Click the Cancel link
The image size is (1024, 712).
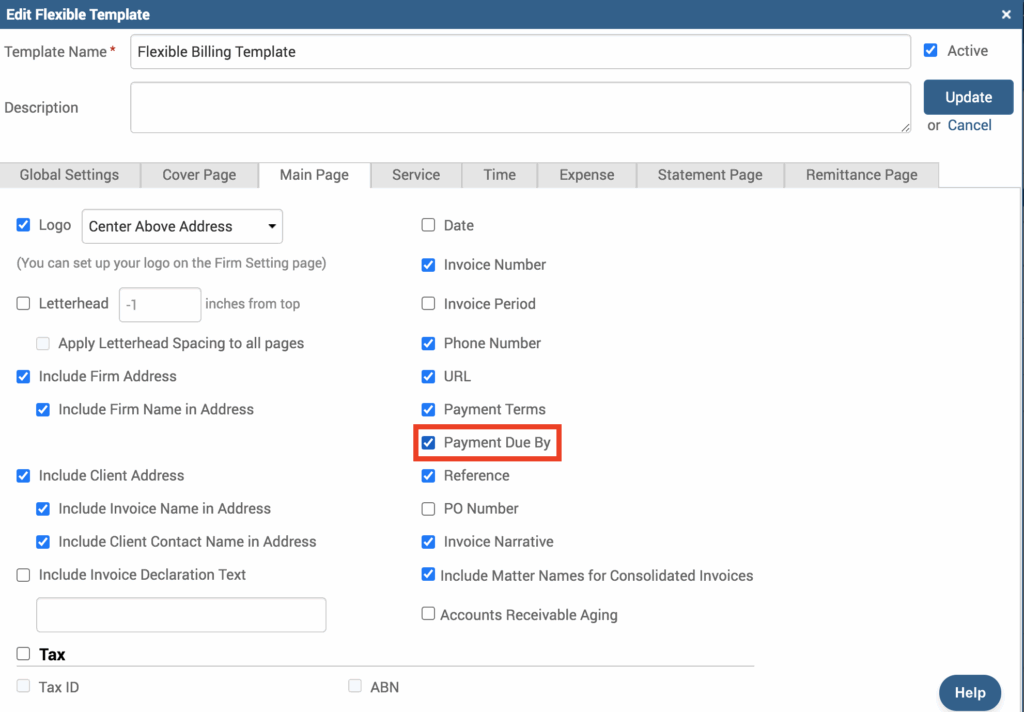(x=969, y=125)
